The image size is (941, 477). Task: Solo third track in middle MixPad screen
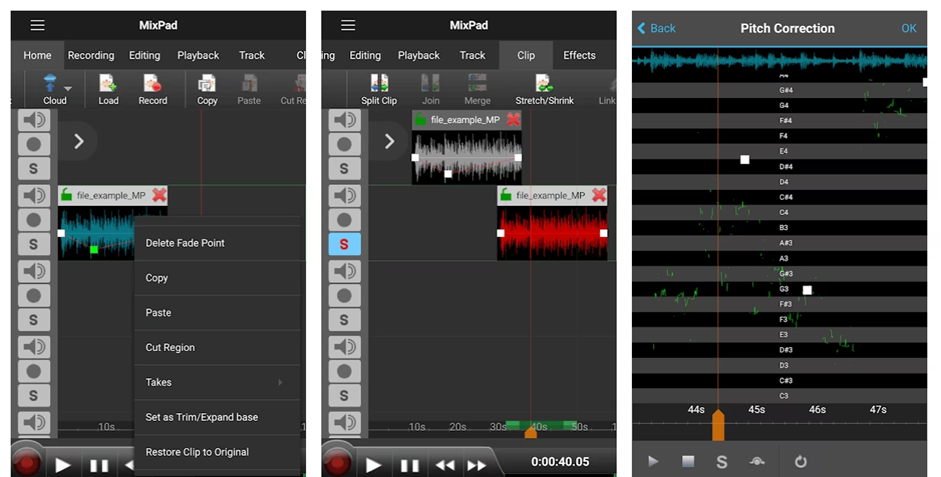point(344,320)
